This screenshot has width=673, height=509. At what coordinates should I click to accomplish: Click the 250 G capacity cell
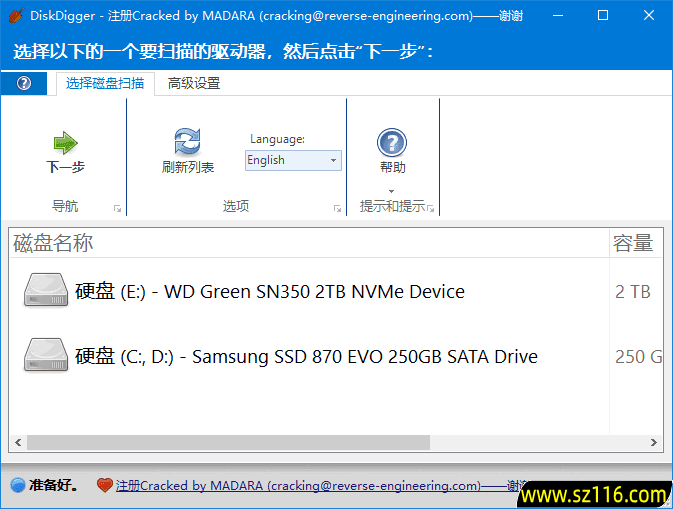[638, 357]
